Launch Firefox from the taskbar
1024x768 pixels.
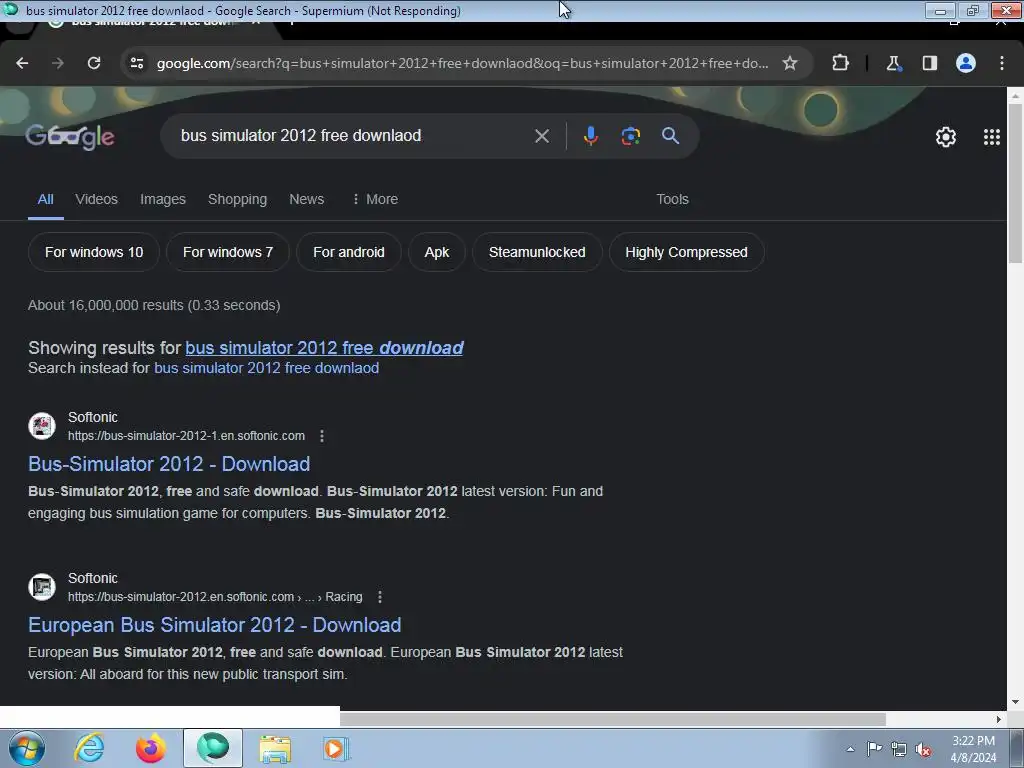click(x=150, y=748)
